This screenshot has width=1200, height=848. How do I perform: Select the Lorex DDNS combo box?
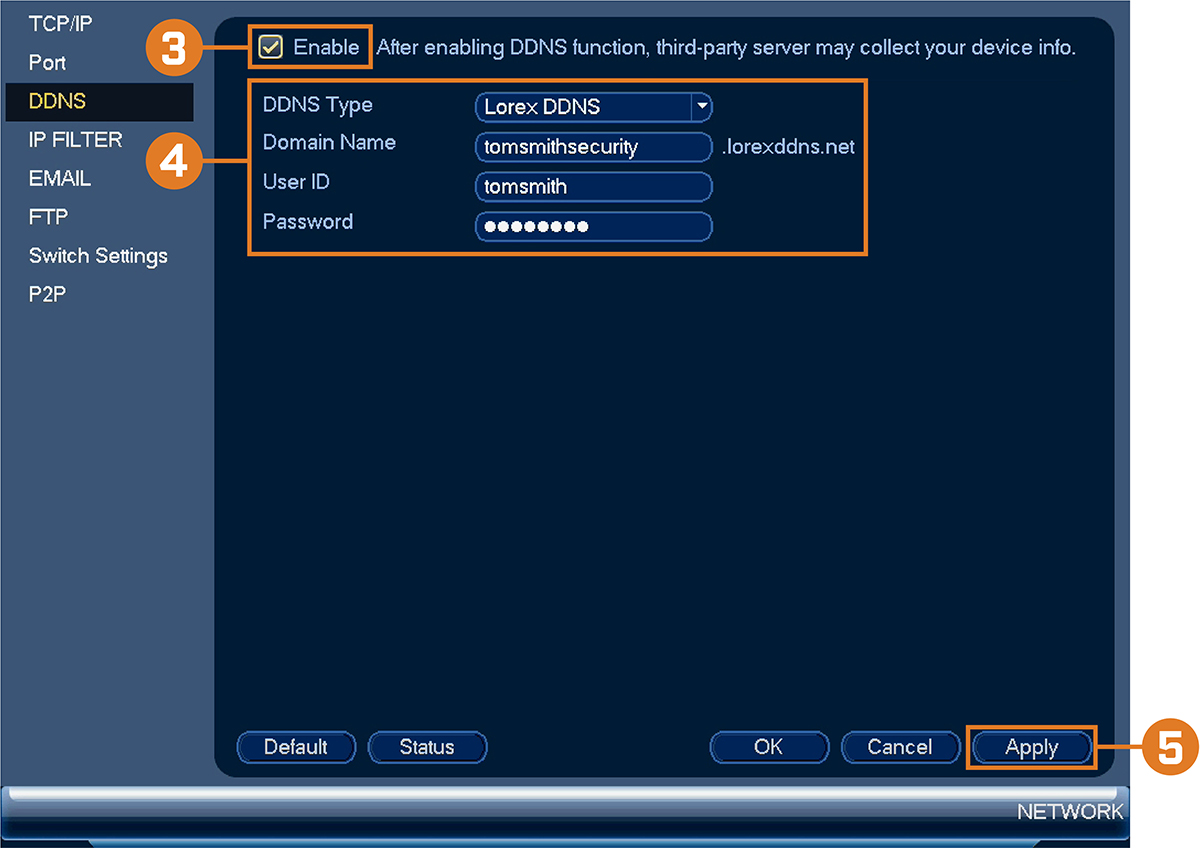coord(594,106)
